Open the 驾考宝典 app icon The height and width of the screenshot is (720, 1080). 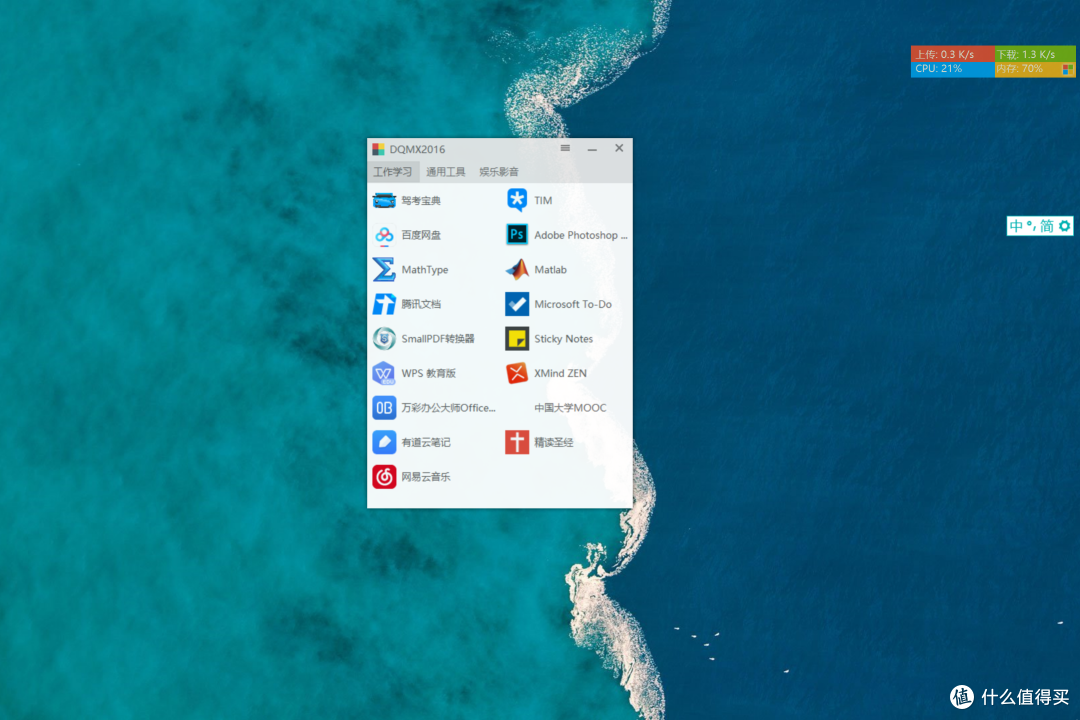(x=384, y=200)
